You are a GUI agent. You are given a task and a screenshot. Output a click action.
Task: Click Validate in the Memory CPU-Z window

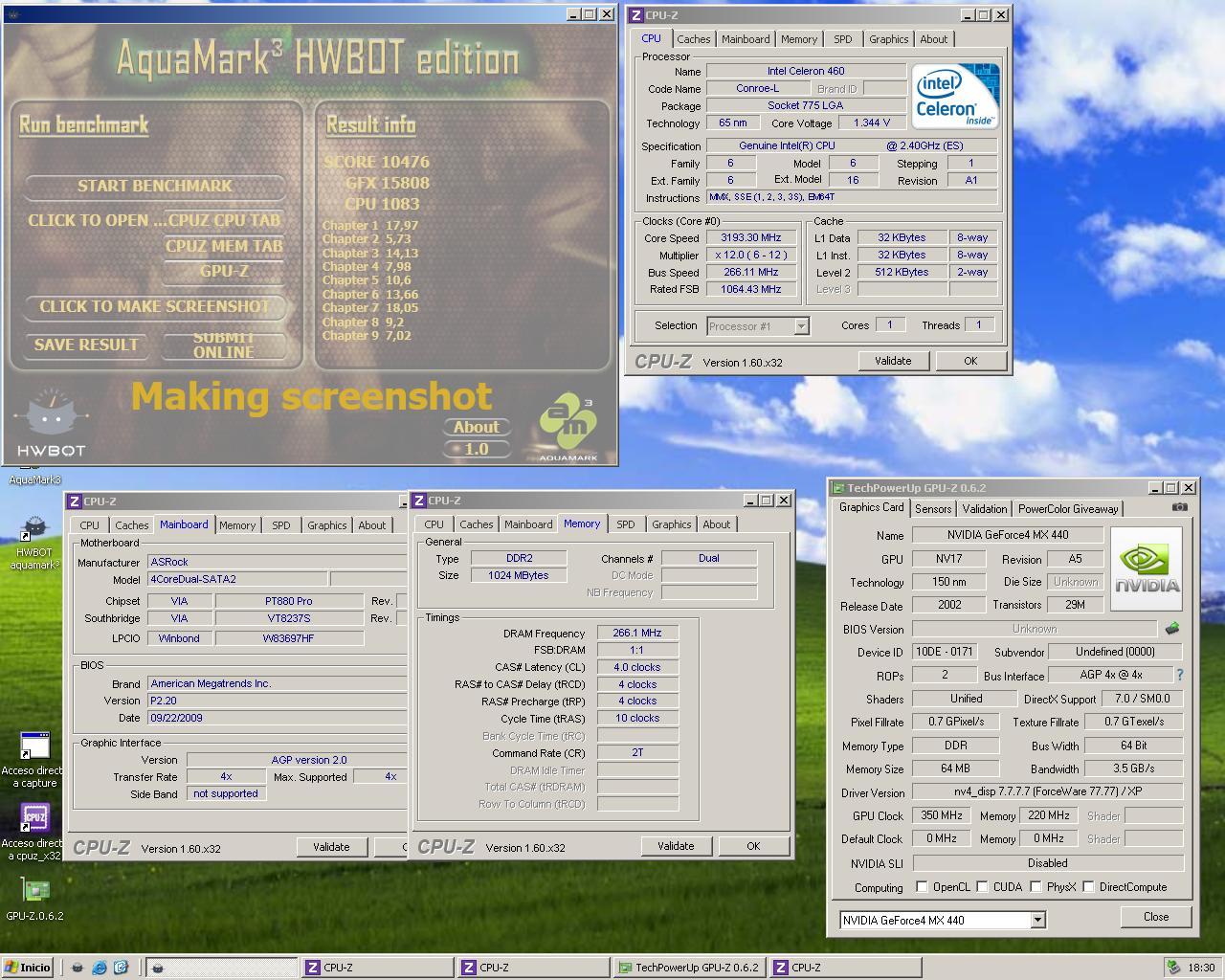coord(676,846)
